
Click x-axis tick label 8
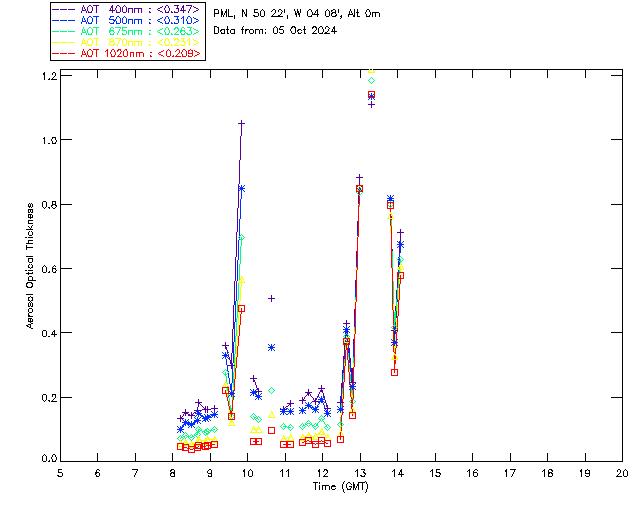173,473
